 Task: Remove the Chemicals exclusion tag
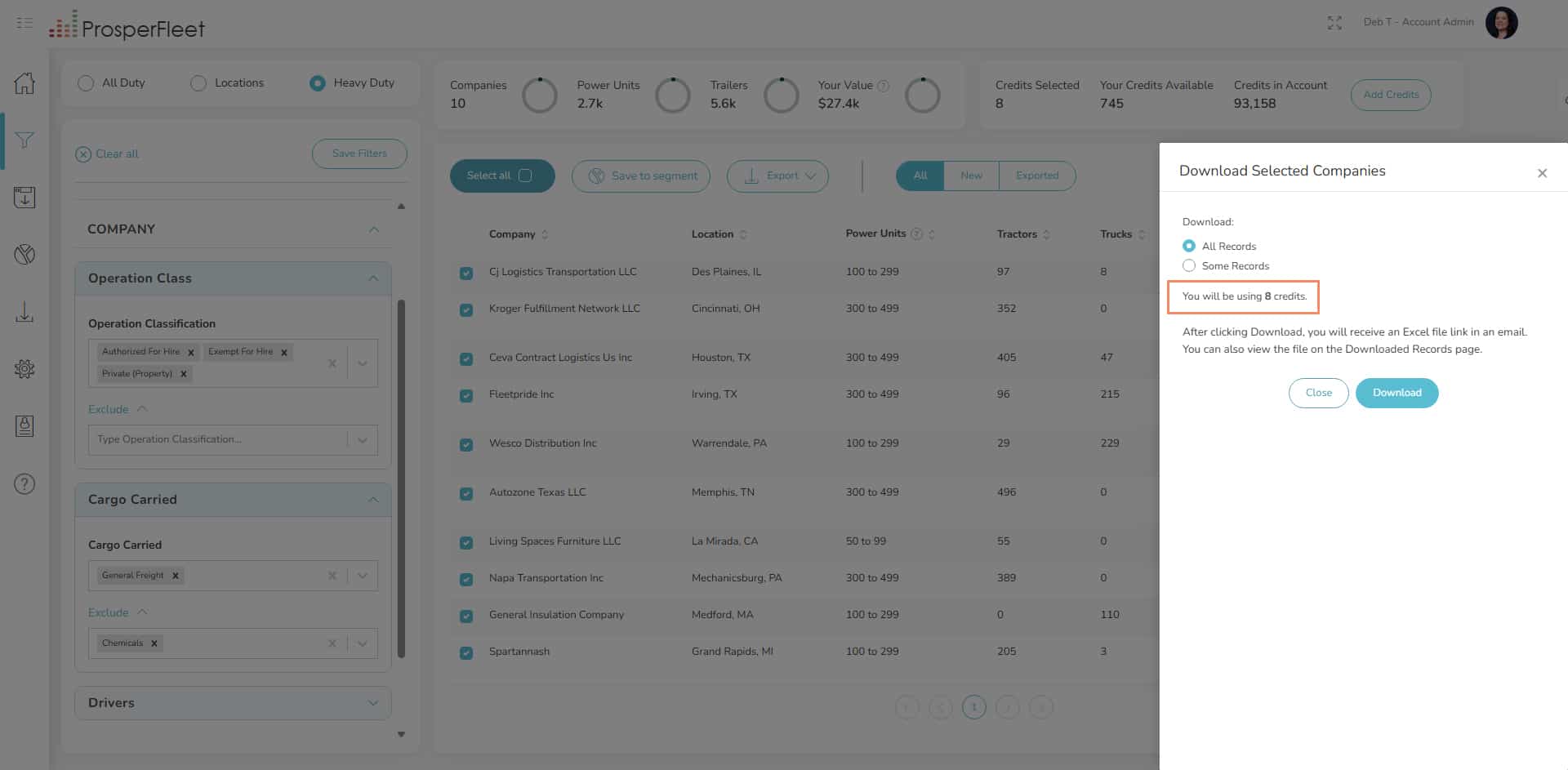point(154,643)
